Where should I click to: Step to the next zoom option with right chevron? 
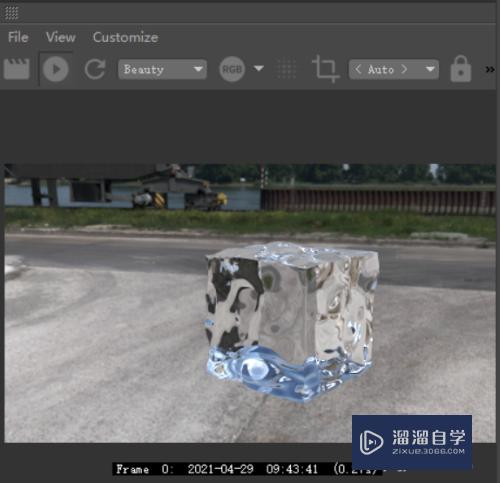pos(404,69)
